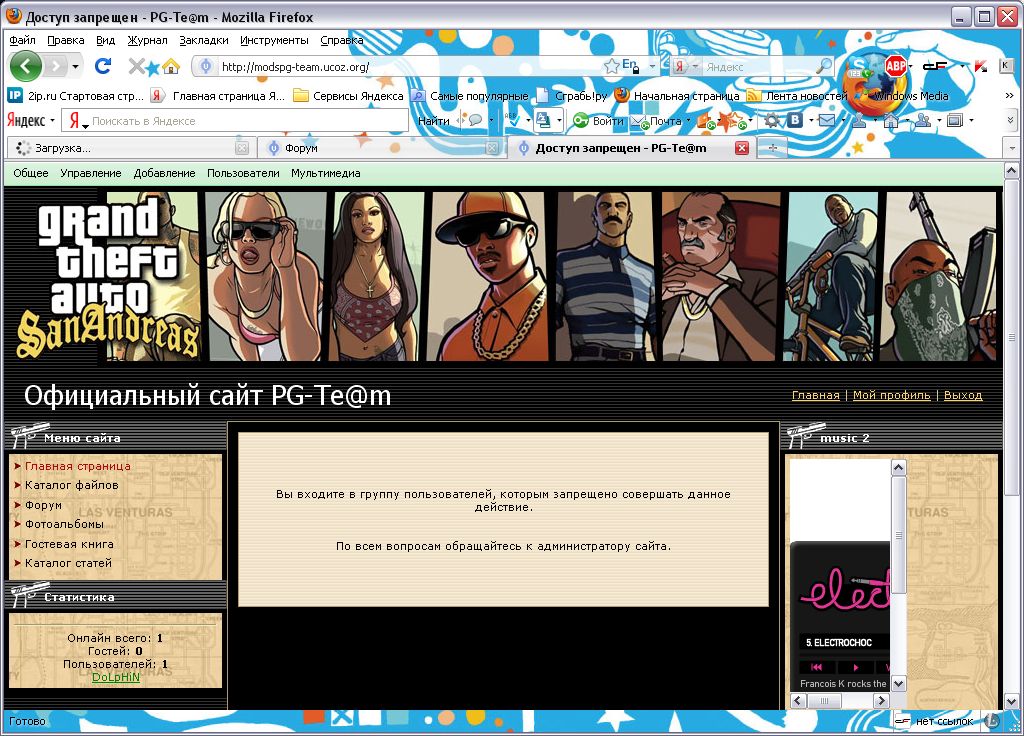Open Главная страница Я... bookmark
This screenshot has height=736, width=1024.
[217, 96]
